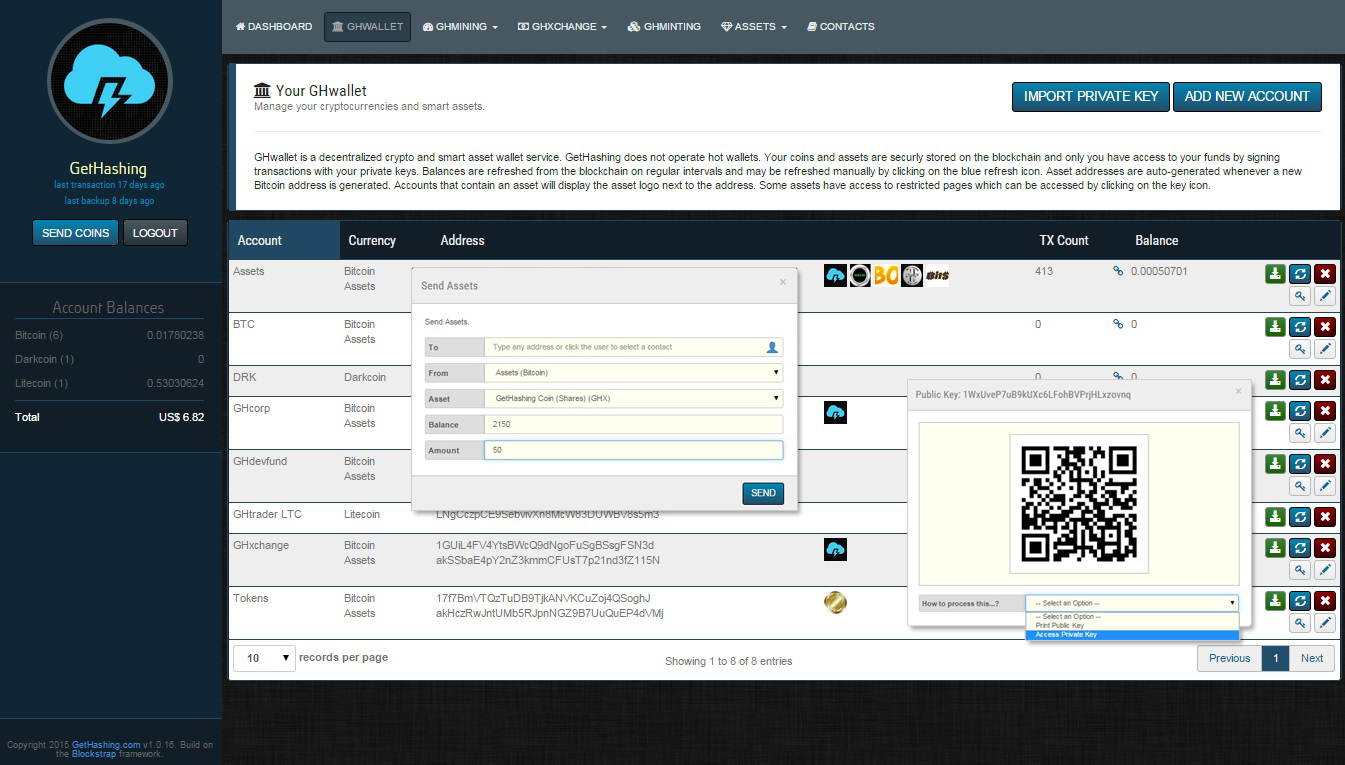The width and height of the screenshot is (1345, 765).
Task: Open the key icon for the Assets account
Action: [x=1300, y=296]
